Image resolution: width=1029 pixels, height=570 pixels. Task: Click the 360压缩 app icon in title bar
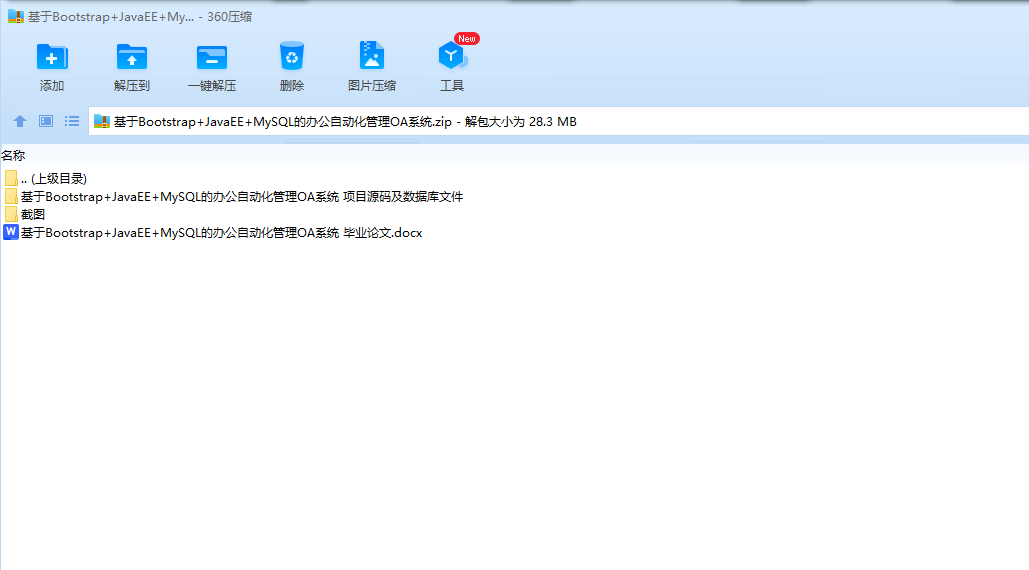16,16
